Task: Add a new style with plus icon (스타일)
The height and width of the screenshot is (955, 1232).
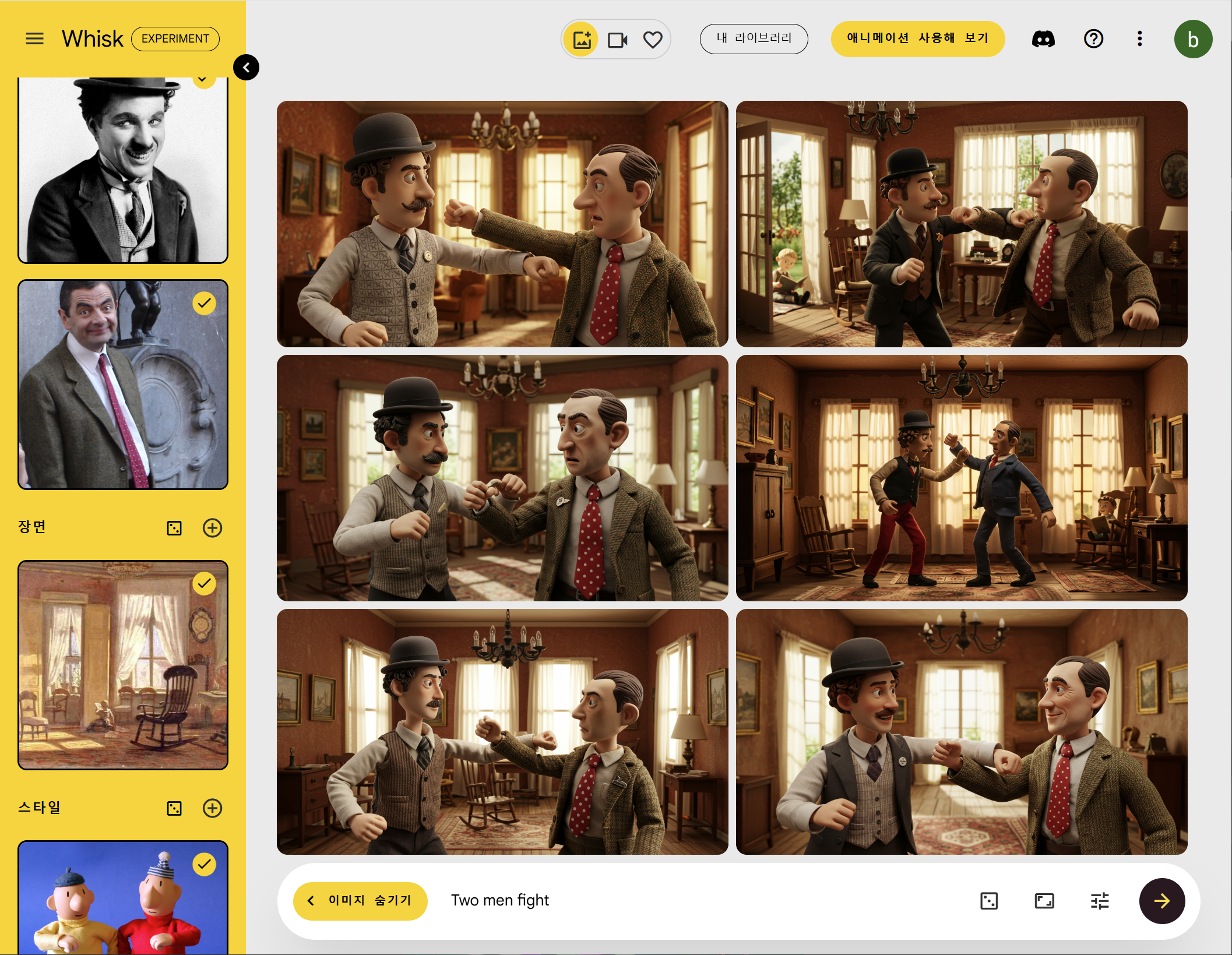Action: [x=212, y=808]
